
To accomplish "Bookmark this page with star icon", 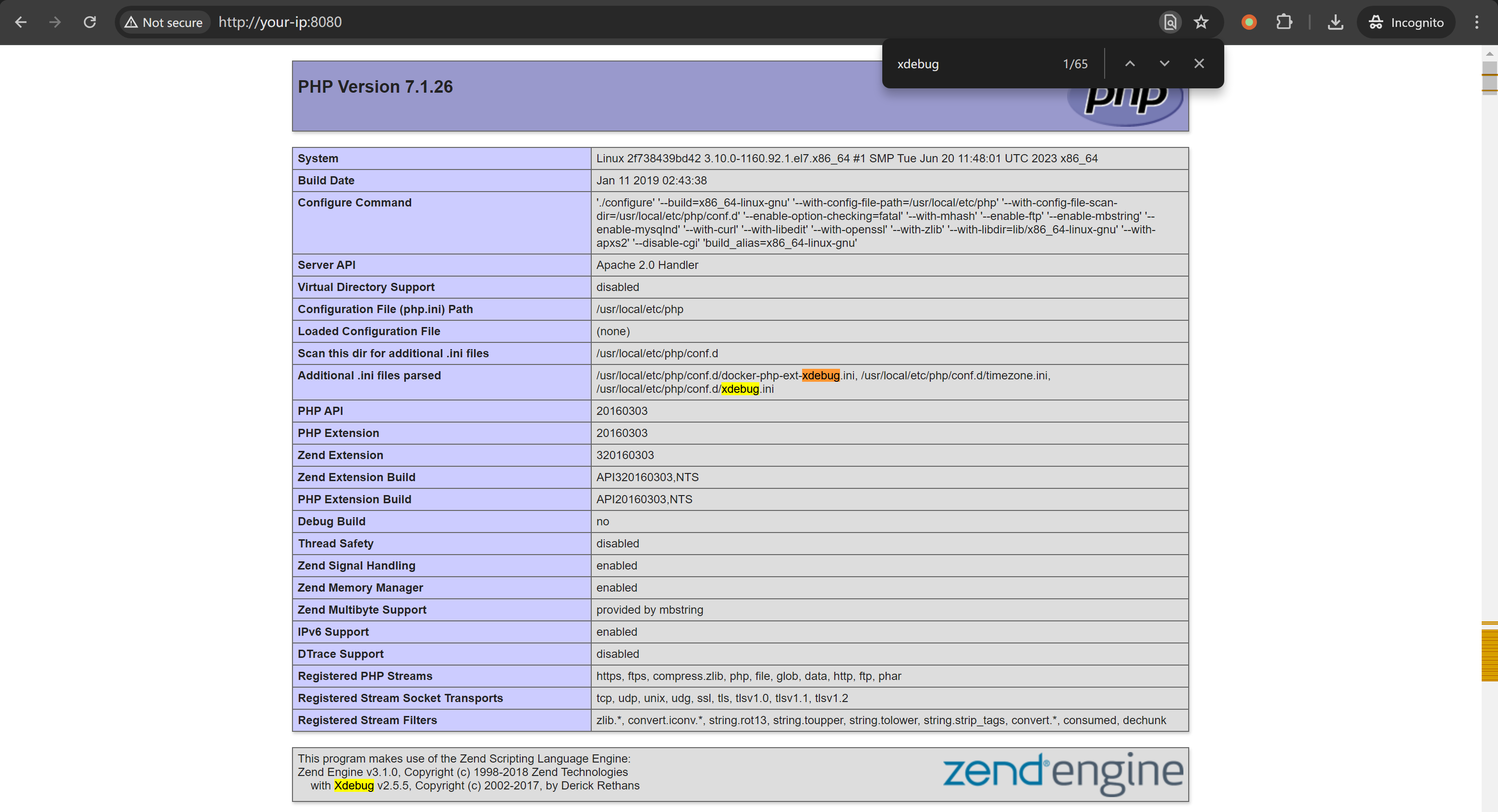I will (x=1201, y=22).
